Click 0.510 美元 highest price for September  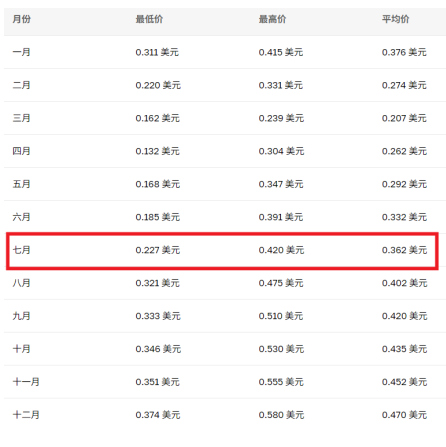pyautogui.click(x=281, y=316)
